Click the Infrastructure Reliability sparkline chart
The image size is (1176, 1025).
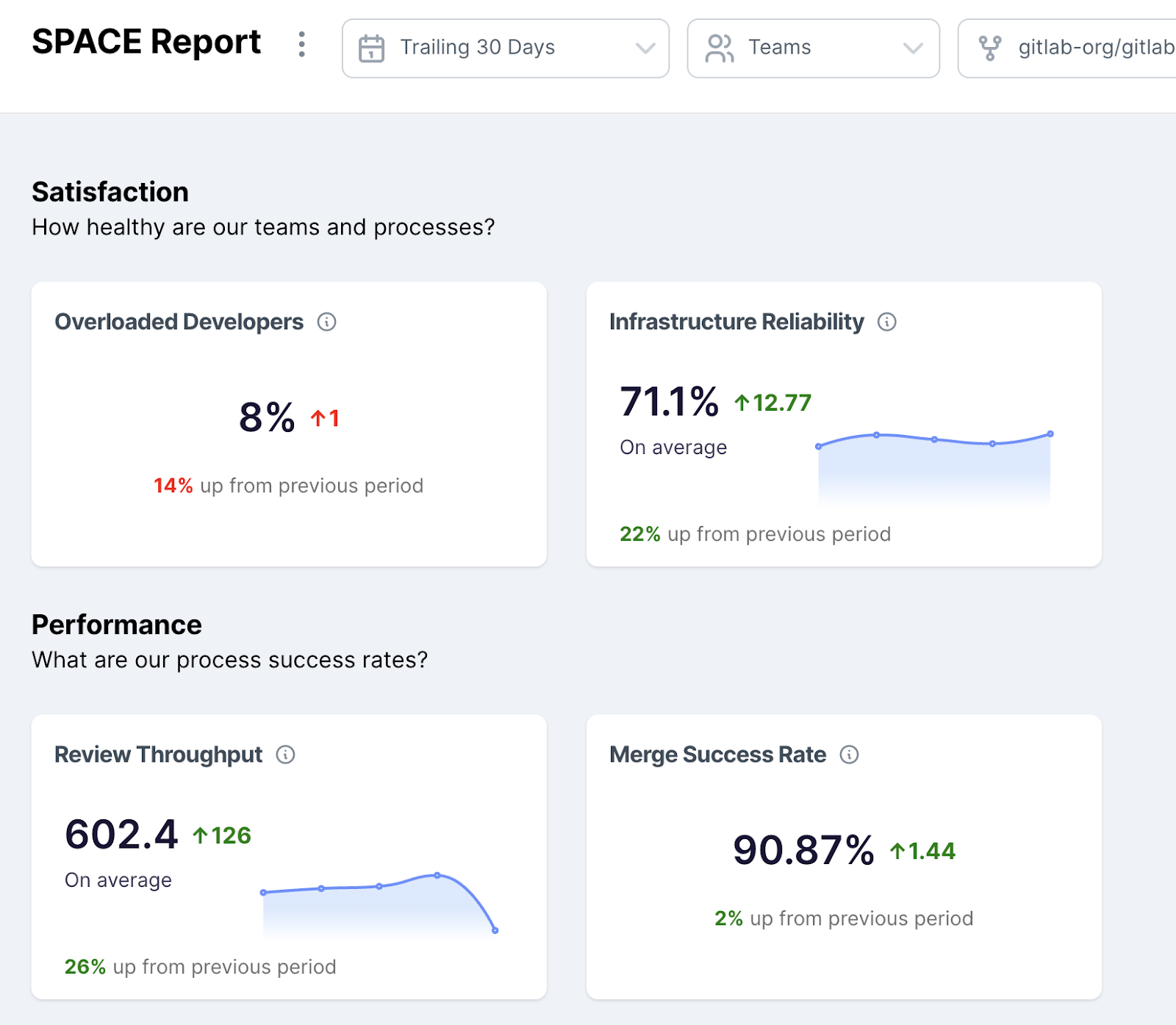point(934,467)
